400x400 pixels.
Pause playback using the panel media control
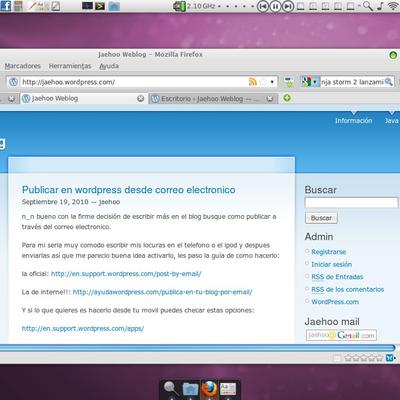pyautogui.click(x=275, y=6)
